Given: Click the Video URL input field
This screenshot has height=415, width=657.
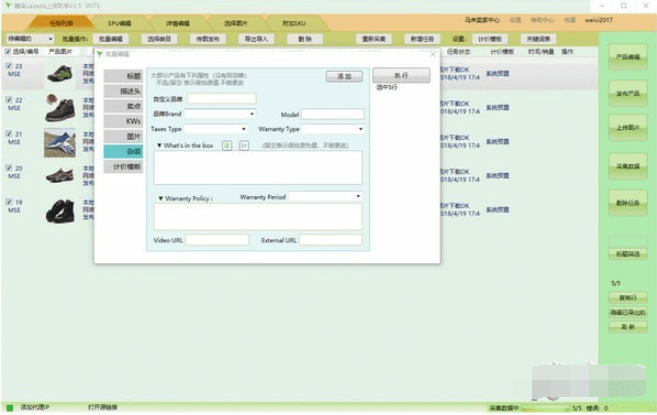Looking at the screenshot, I should click(x=217, y=240).
